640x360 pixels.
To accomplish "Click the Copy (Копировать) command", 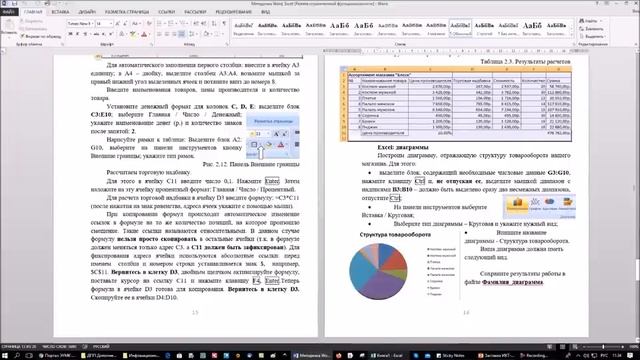I will tap(33, 29).
